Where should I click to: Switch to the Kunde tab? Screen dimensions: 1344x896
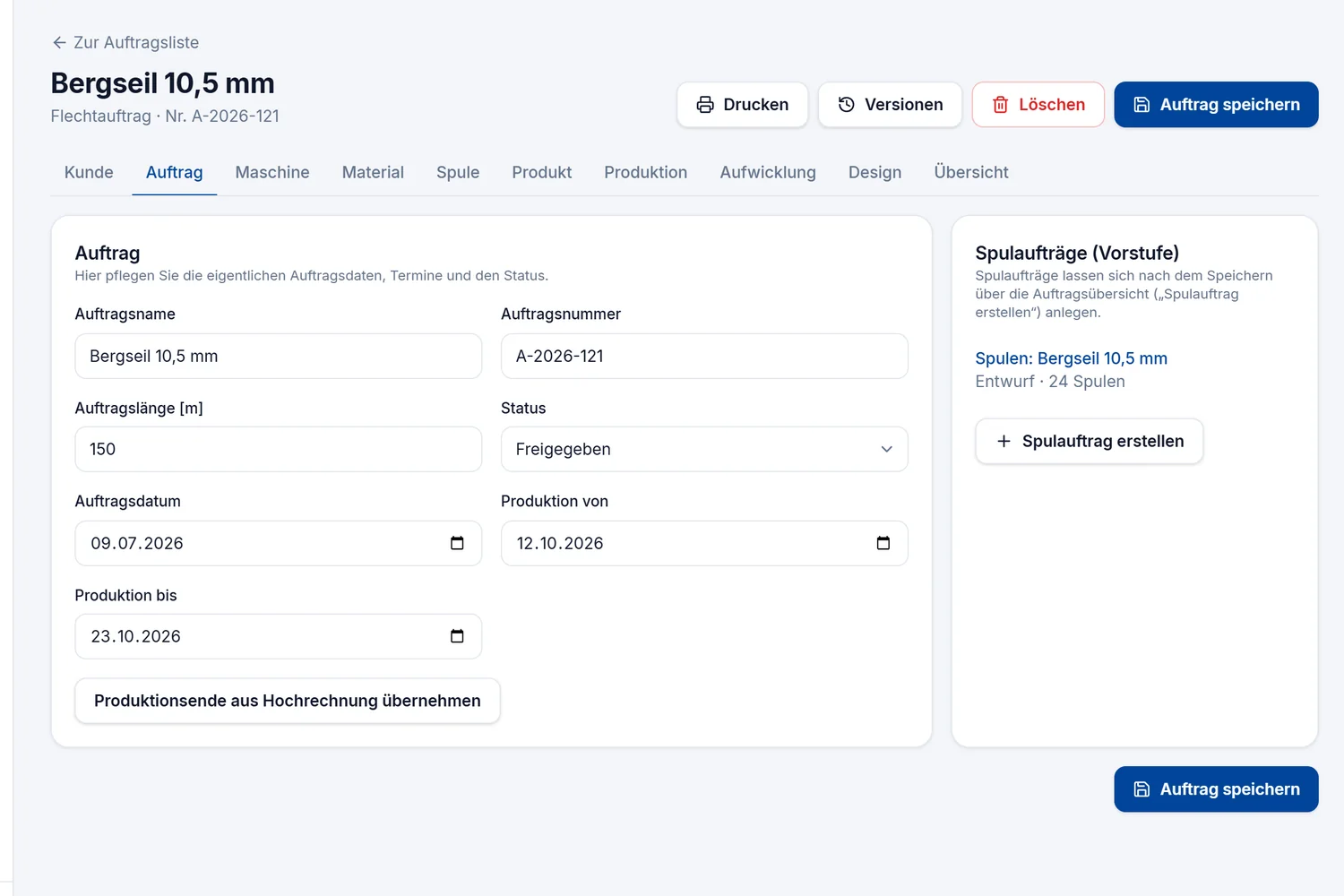coord(89,172)
